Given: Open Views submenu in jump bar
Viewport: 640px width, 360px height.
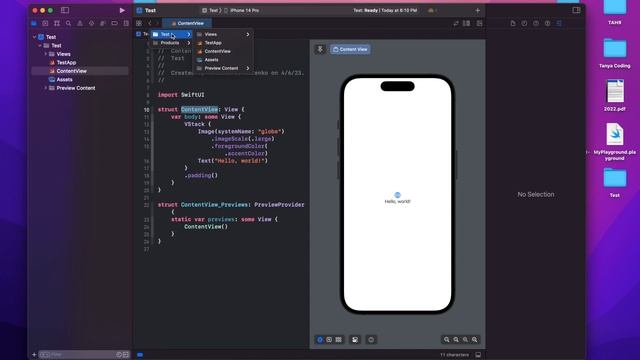Looking at the screenshot, I should click(x=223, y=34).
